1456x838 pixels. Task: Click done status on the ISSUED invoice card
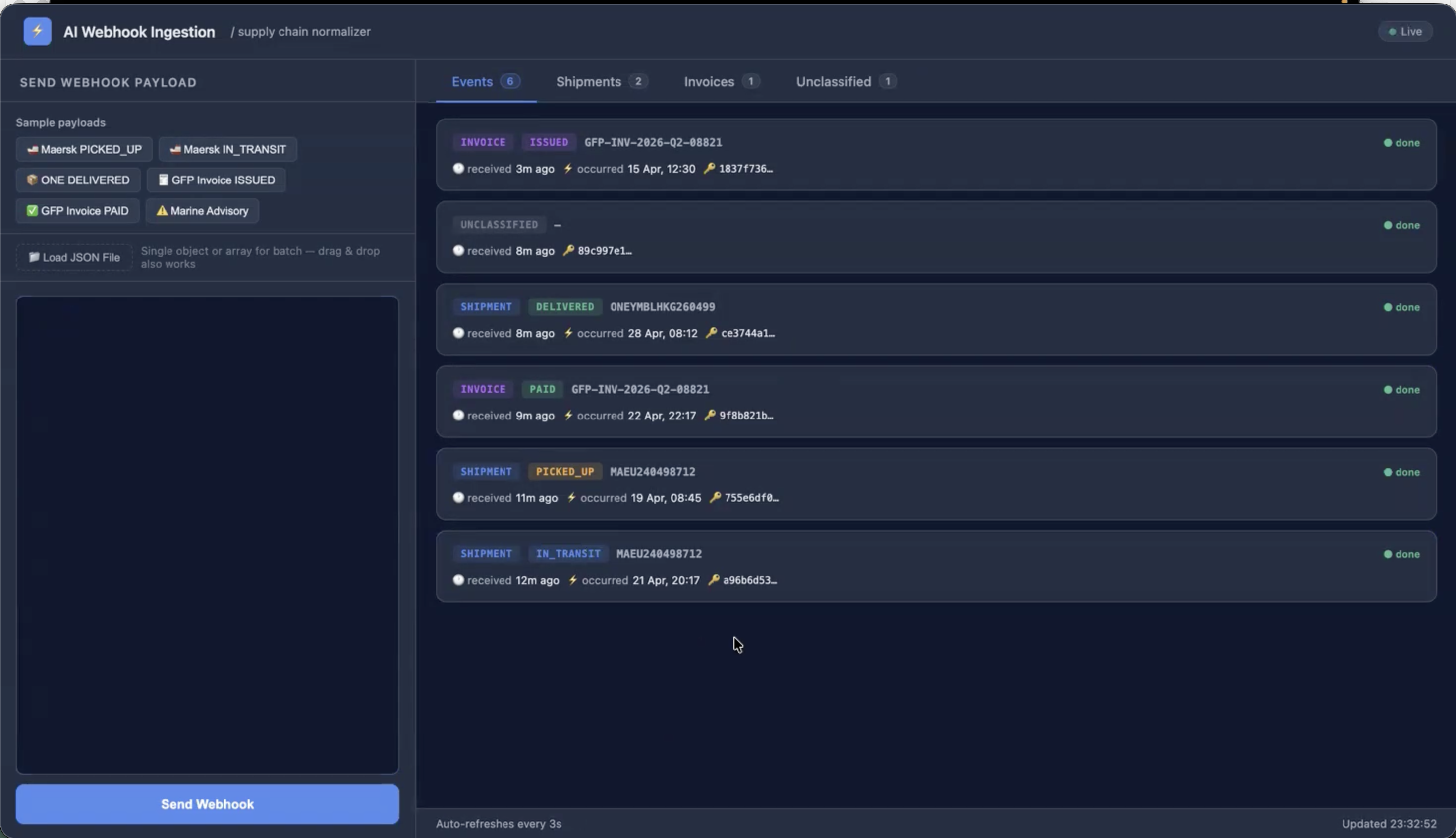pos(1402,143)
